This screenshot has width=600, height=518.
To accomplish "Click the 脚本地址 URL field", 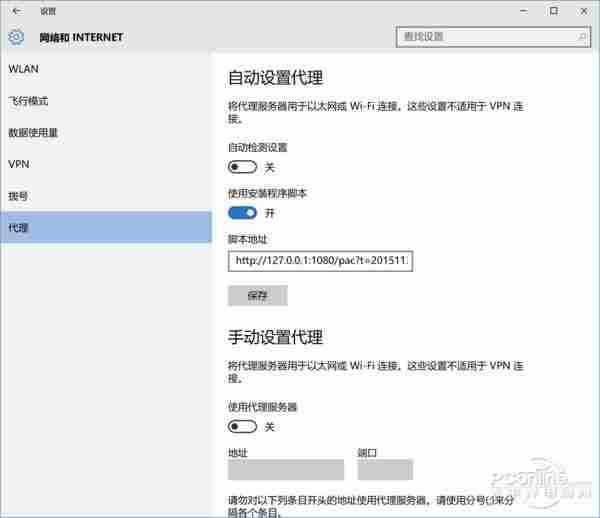I will [321, 261].
